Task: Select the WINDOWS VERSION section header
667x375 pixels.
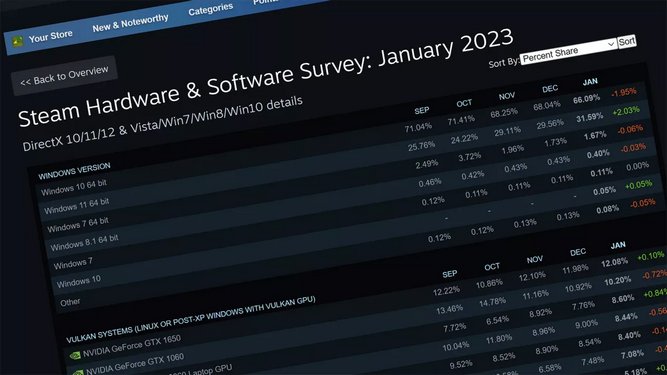Action: pos(74,170)
